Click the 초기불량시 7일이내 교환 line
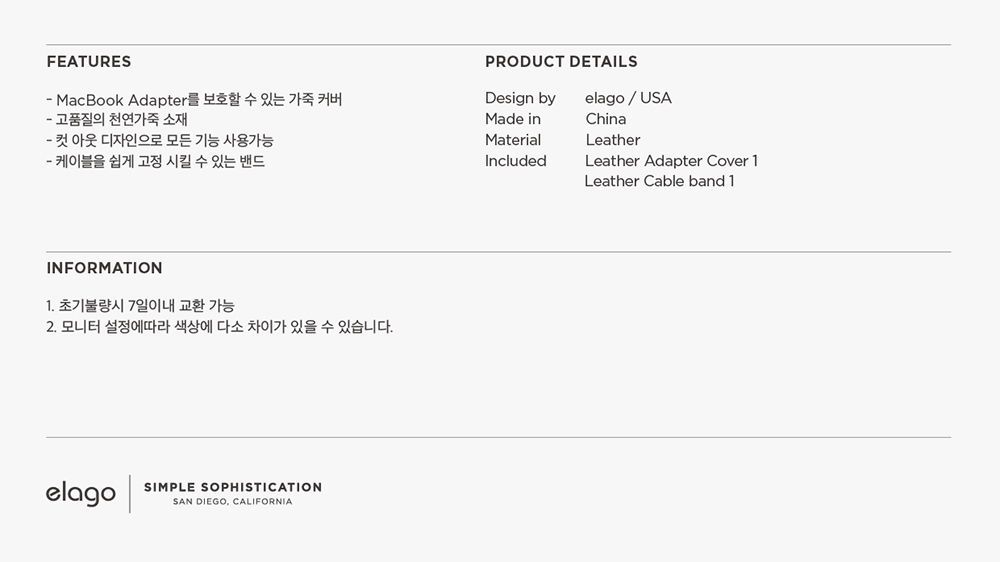 (140, 306)
